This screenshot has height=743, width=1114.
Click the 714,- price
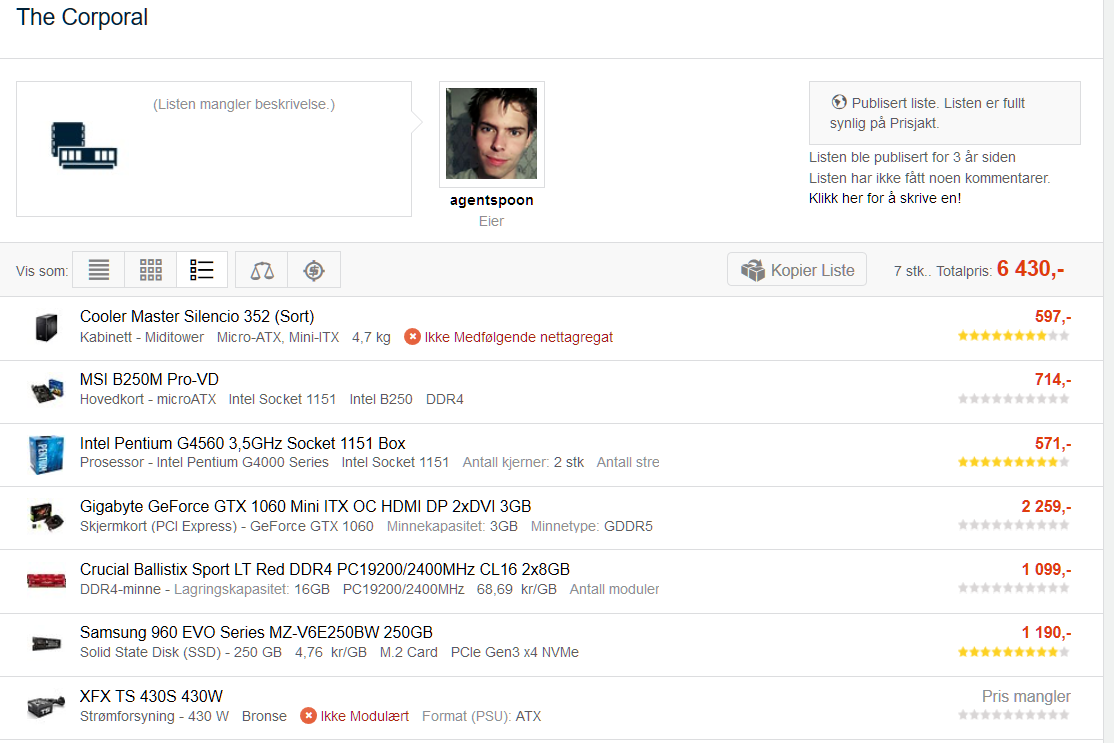[1053, 379]
